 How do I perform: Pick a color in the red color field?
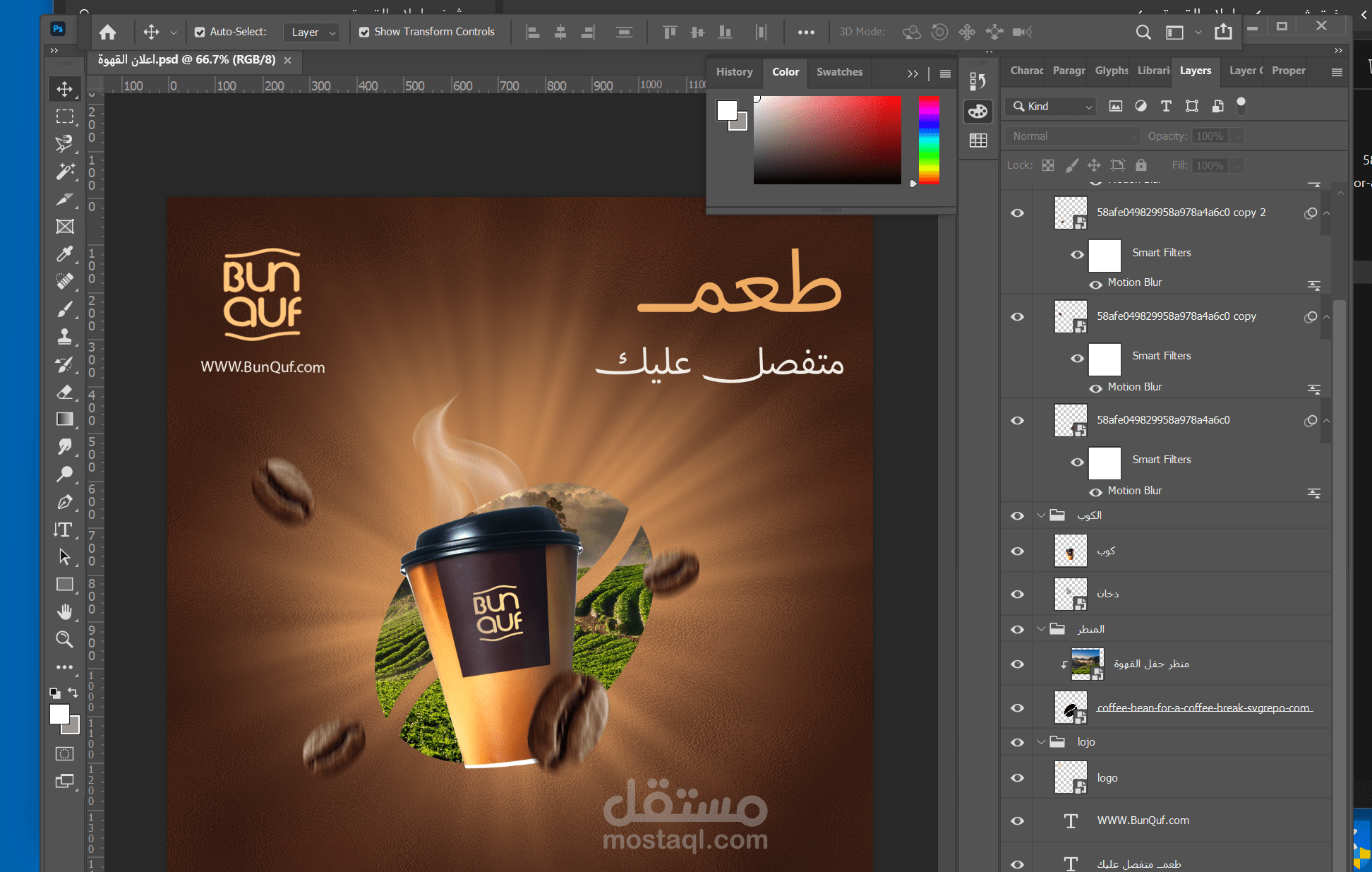coord(827,140)
